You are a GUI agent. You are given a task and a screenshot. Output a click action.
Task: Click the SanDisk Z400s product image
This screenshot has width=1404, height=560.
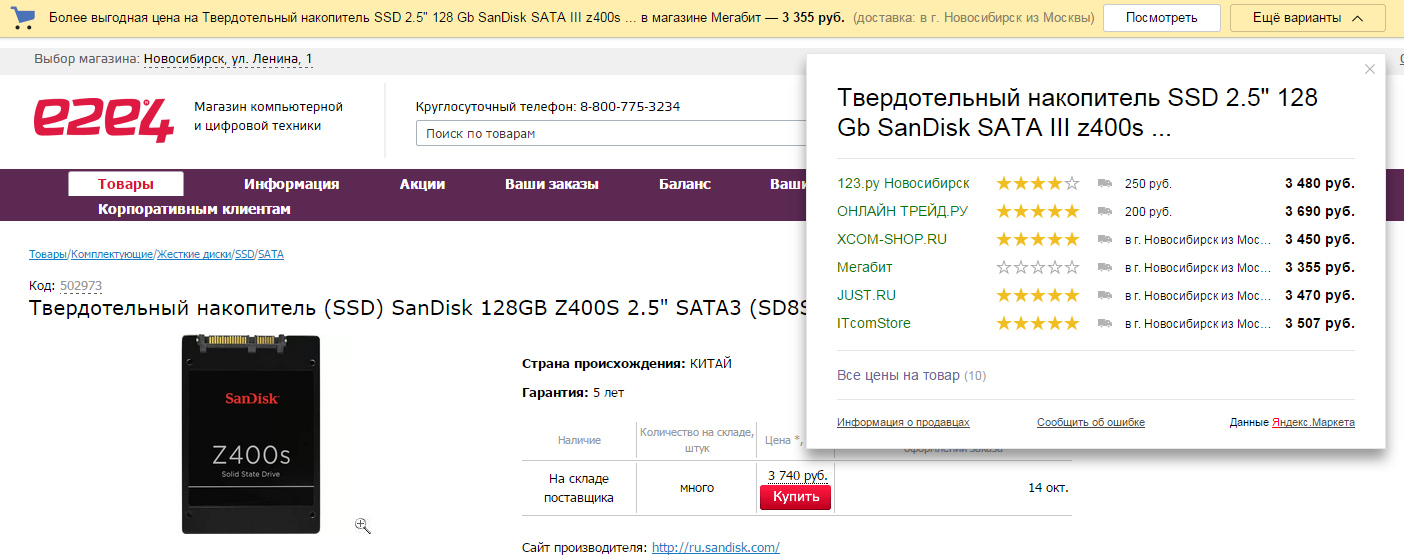click(251, 434)
